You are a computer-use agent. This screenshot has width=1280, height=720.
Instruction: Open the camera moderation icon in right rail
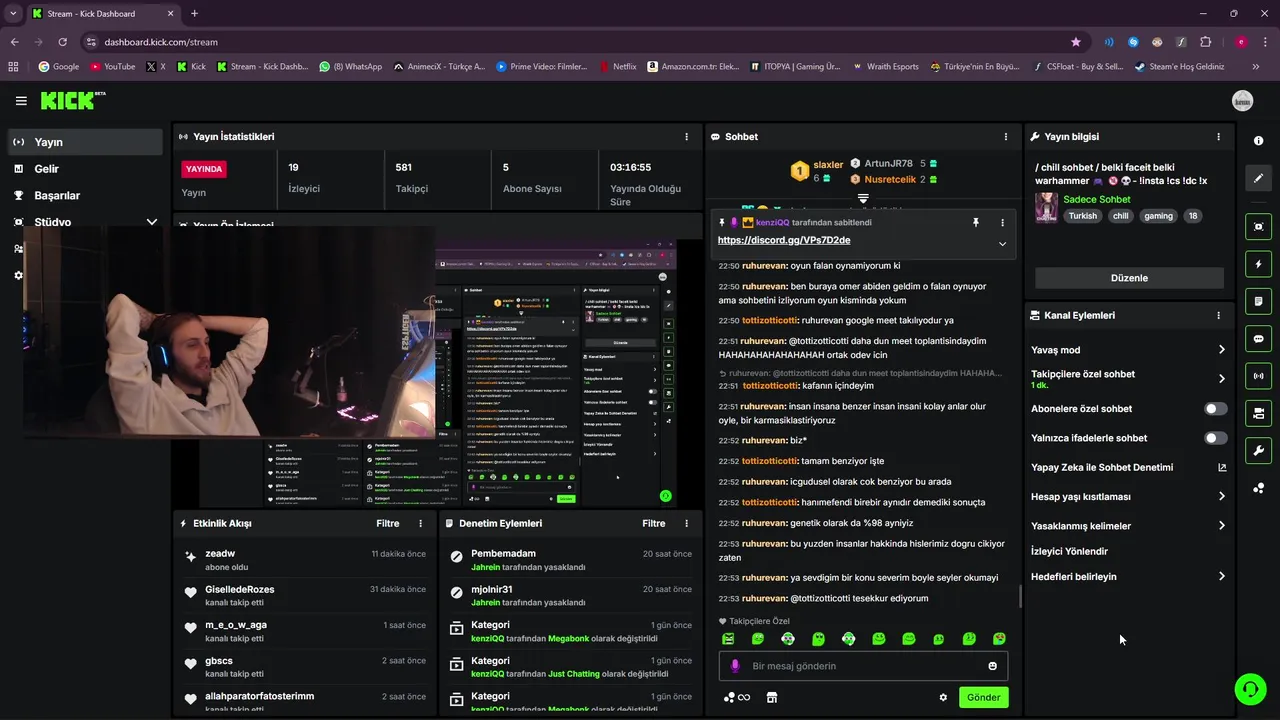coord(1258,413)
